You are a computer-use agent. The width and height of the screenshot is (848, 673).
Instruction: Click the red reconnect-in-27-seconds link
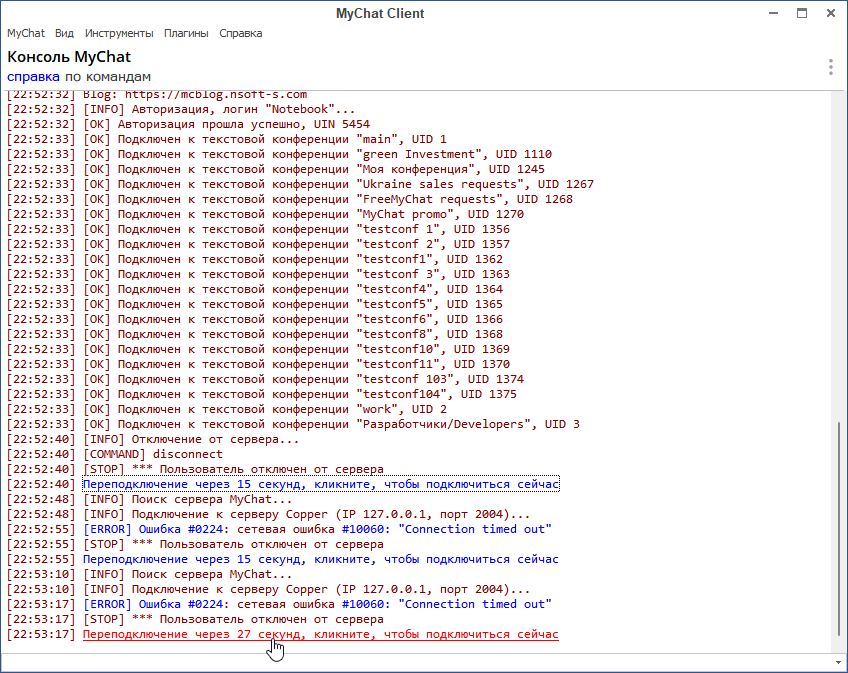pos(321,634)
